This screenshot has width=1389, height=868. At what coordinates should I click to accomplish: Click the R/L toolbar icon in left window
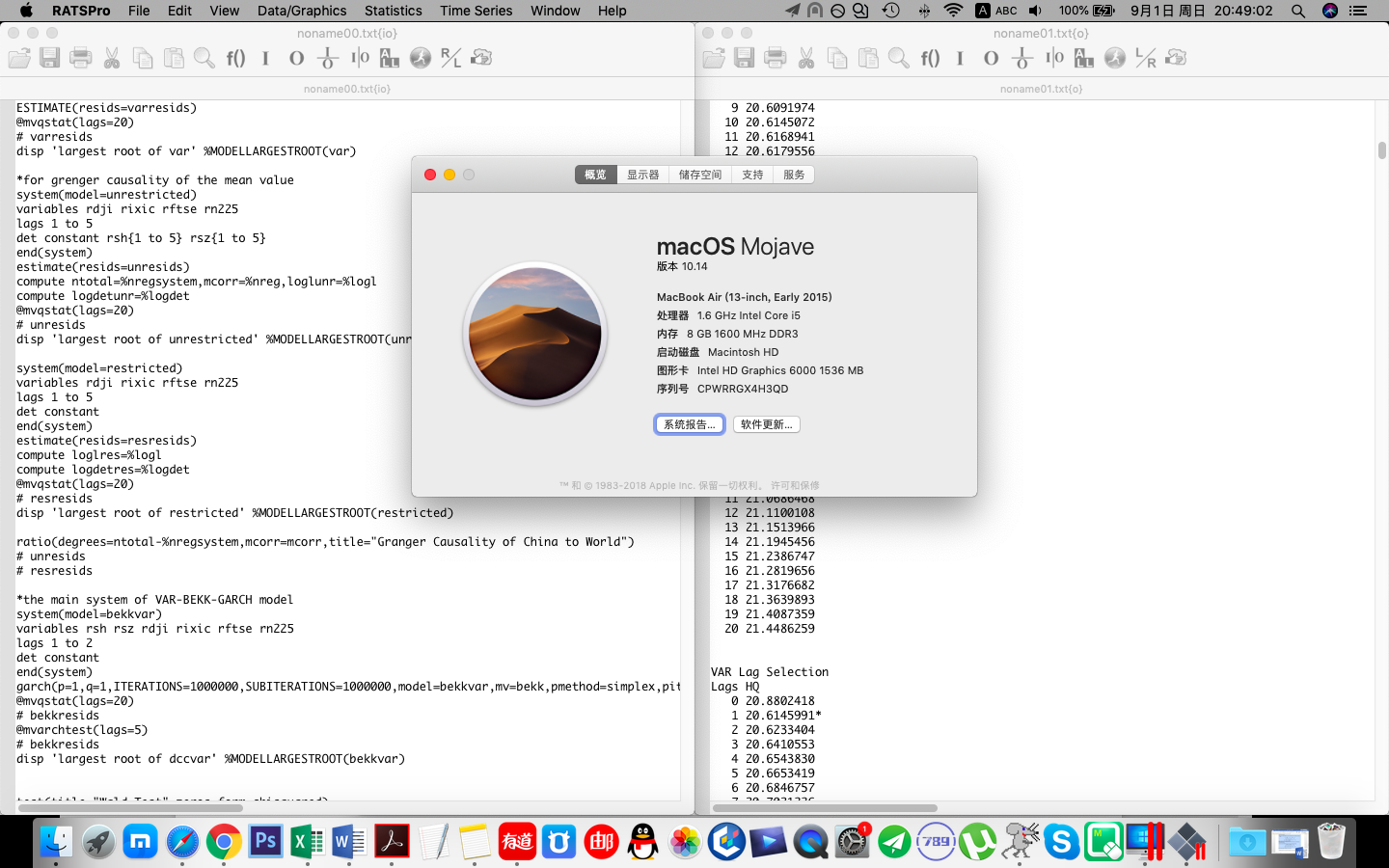tap(450, 58)
